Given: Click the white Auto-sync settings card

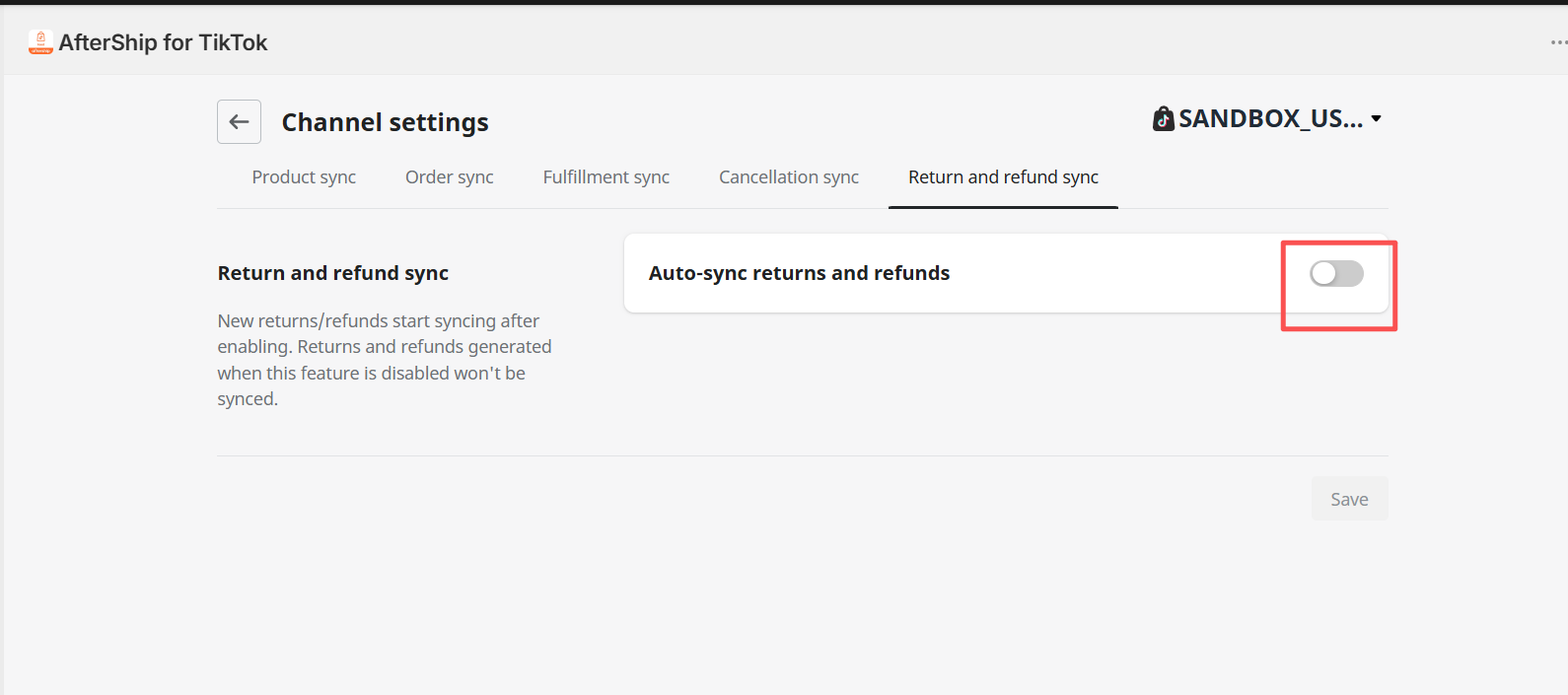Looking at the screenshot, I should 1006,273.
